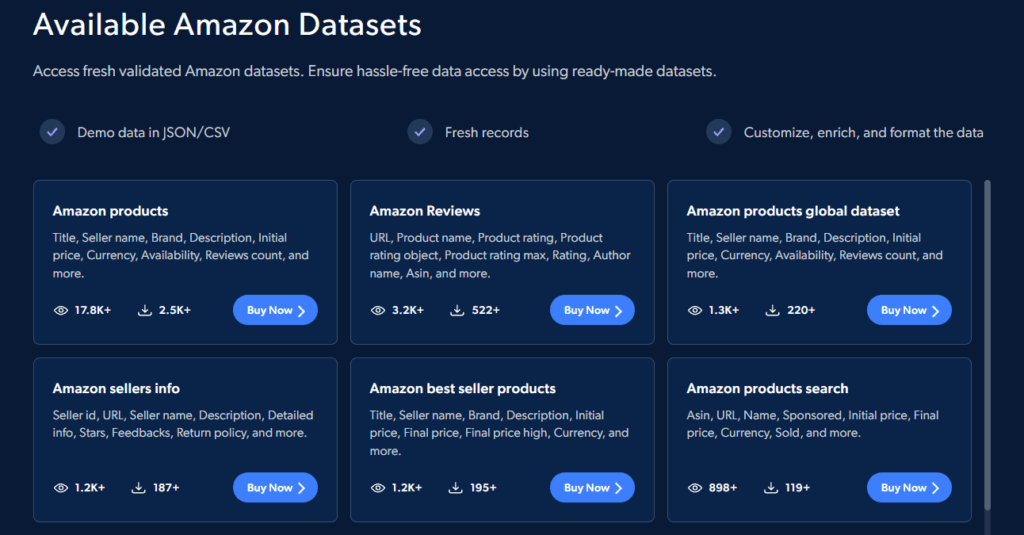Click the eye icon on Amazon best seller products
The width and height of the screenshot is (1024, 535).
(378, 488)
